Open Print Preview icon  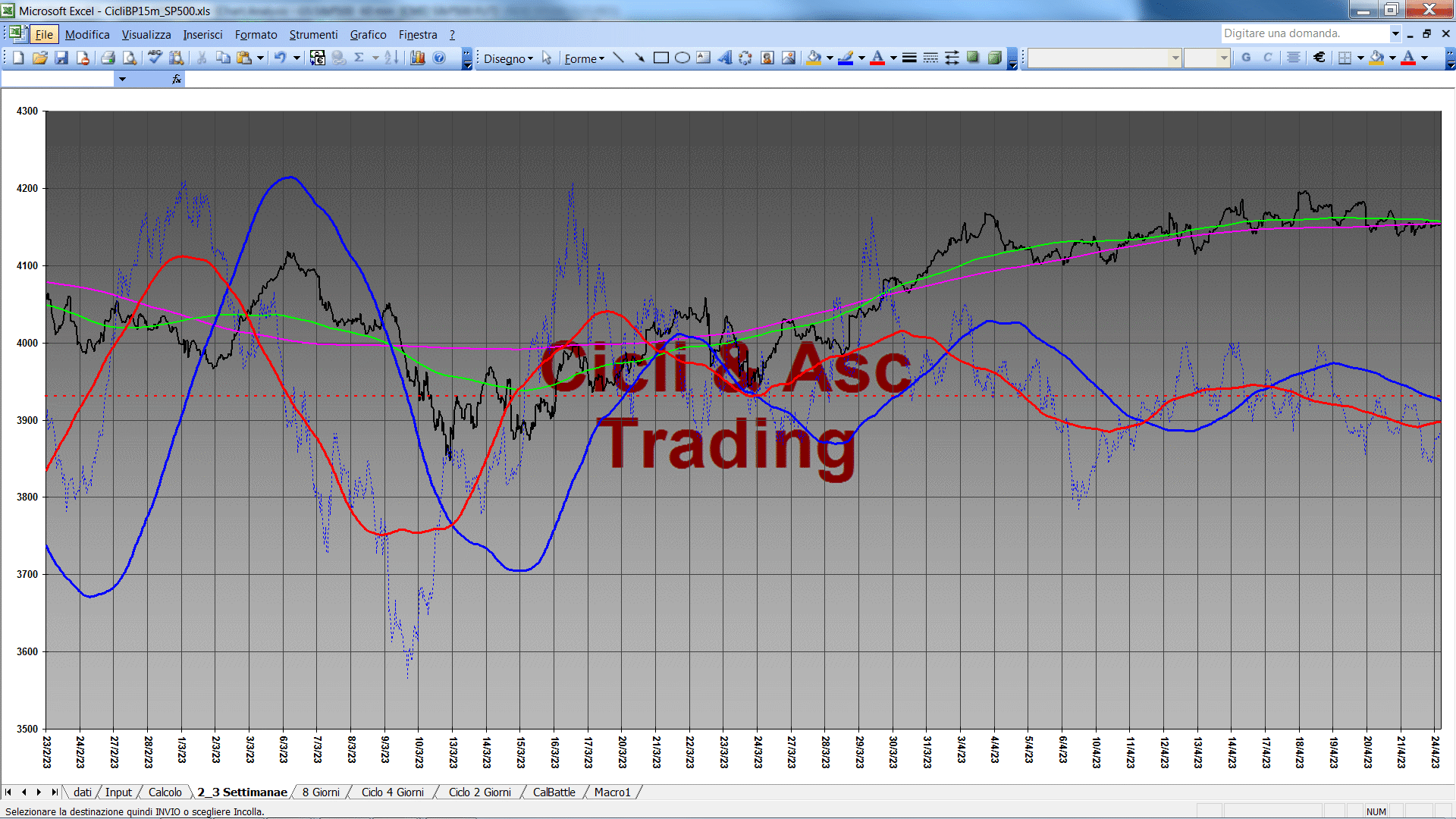pos(130,58)
